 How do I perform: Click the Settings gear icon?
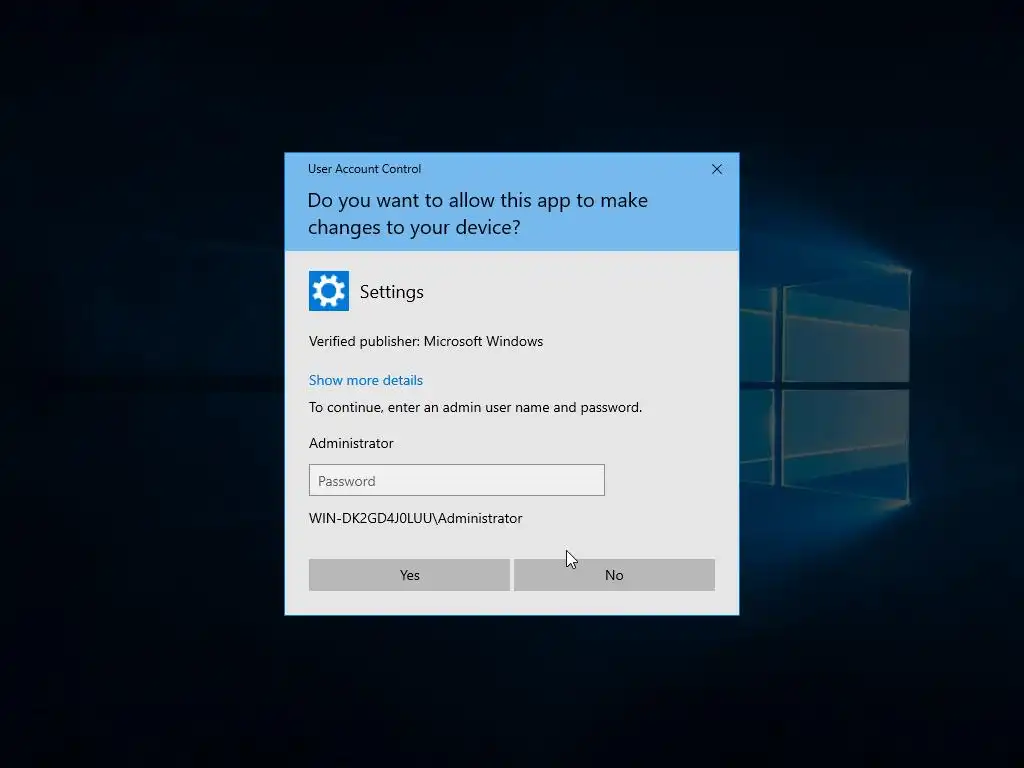[x=328, y=291]
